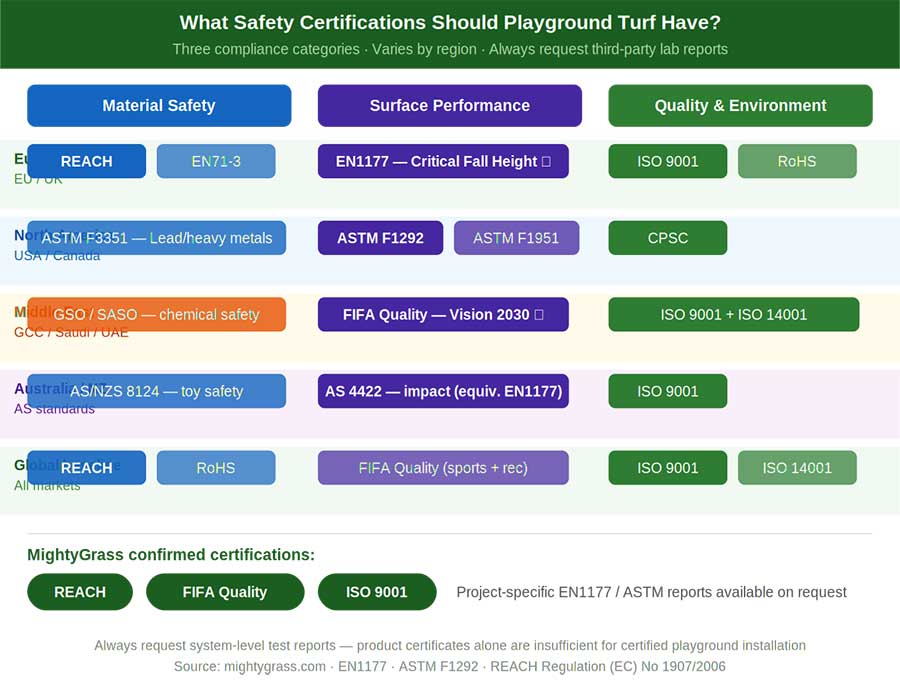
Task: Select the RoHS badge next to ISO 9001
Action: [x=797, y=161]
